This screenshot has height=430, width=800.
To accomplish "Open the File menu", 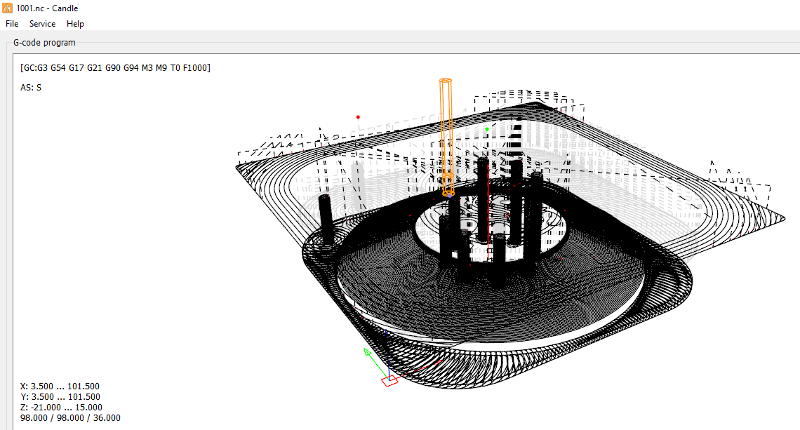I will [x=12, y=24].
